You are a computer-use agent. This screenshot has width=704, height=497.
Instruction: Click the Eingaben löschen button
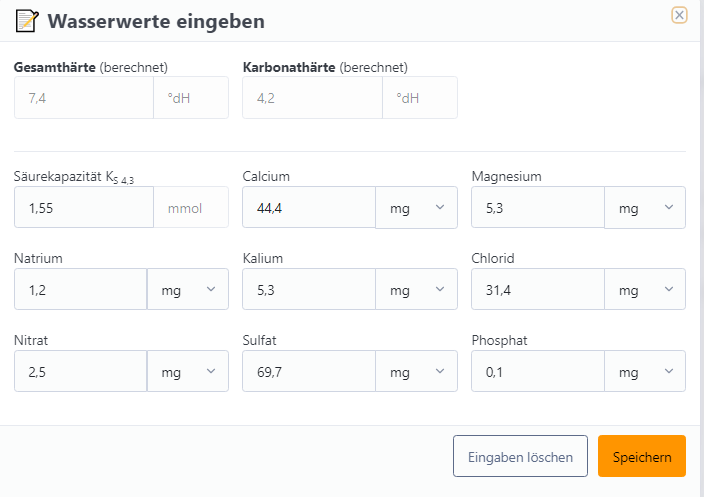(520, 456)
